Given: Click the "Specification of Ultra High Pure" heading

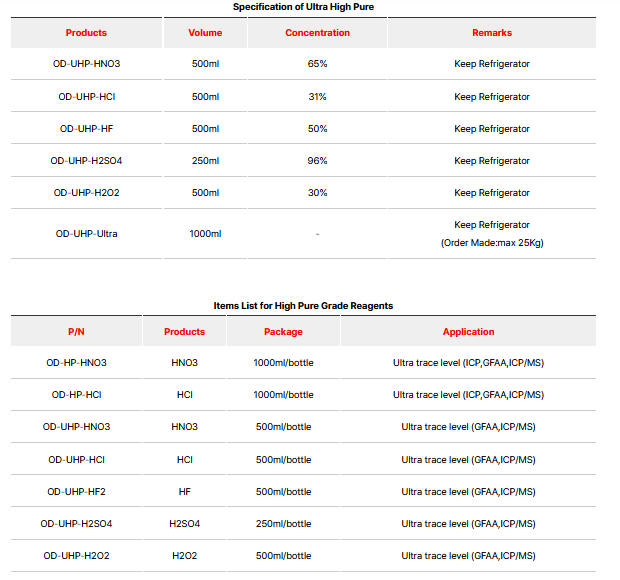Looking at the screenshot, I should (x=303, y=7).
